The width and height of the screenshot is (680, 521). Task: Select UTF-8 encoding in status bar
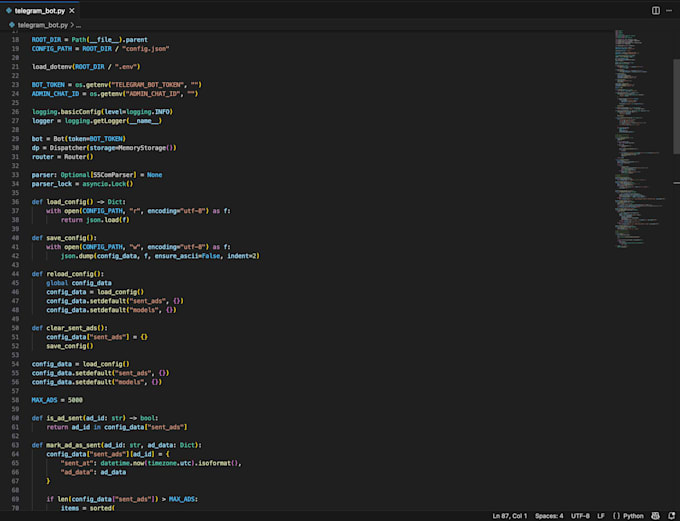click(580, 516)
